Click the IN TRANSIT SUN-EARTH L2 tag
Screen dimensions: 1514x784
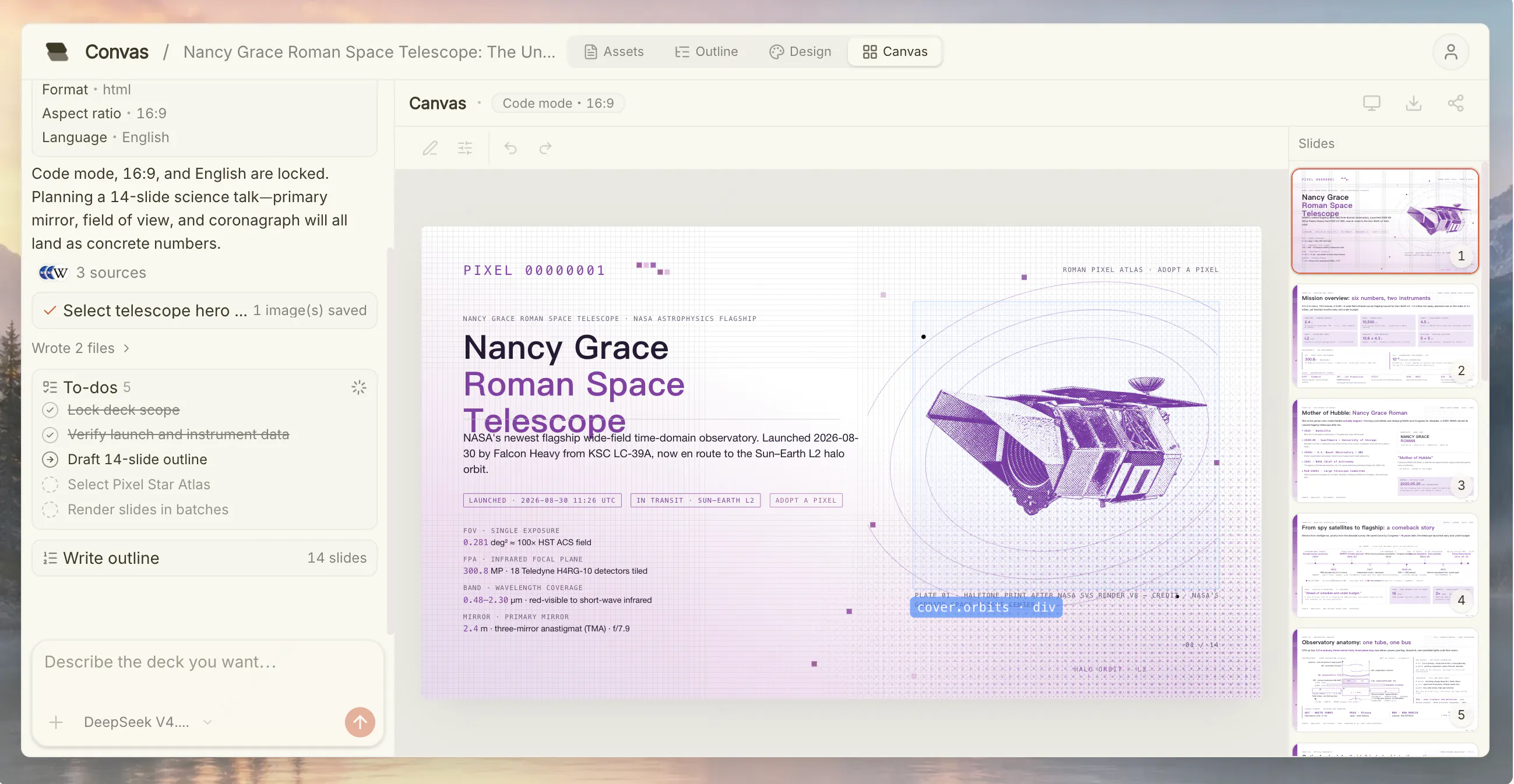click(x=695, y=500)
